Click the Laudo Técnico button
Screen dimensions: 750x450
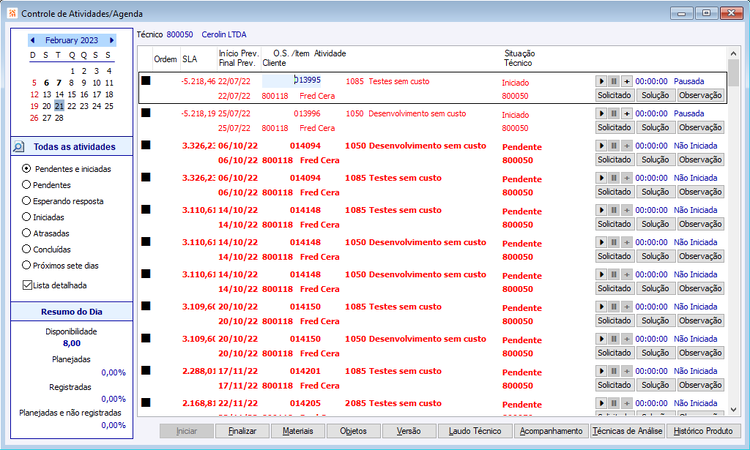(x=475, y=431)
